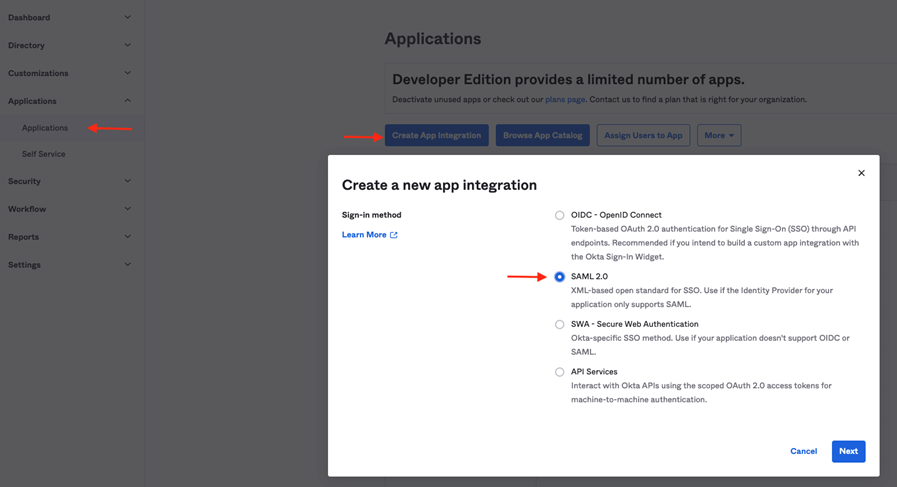Click the Applications page heading
897x487 pixels.
click(x=433, y=39)
